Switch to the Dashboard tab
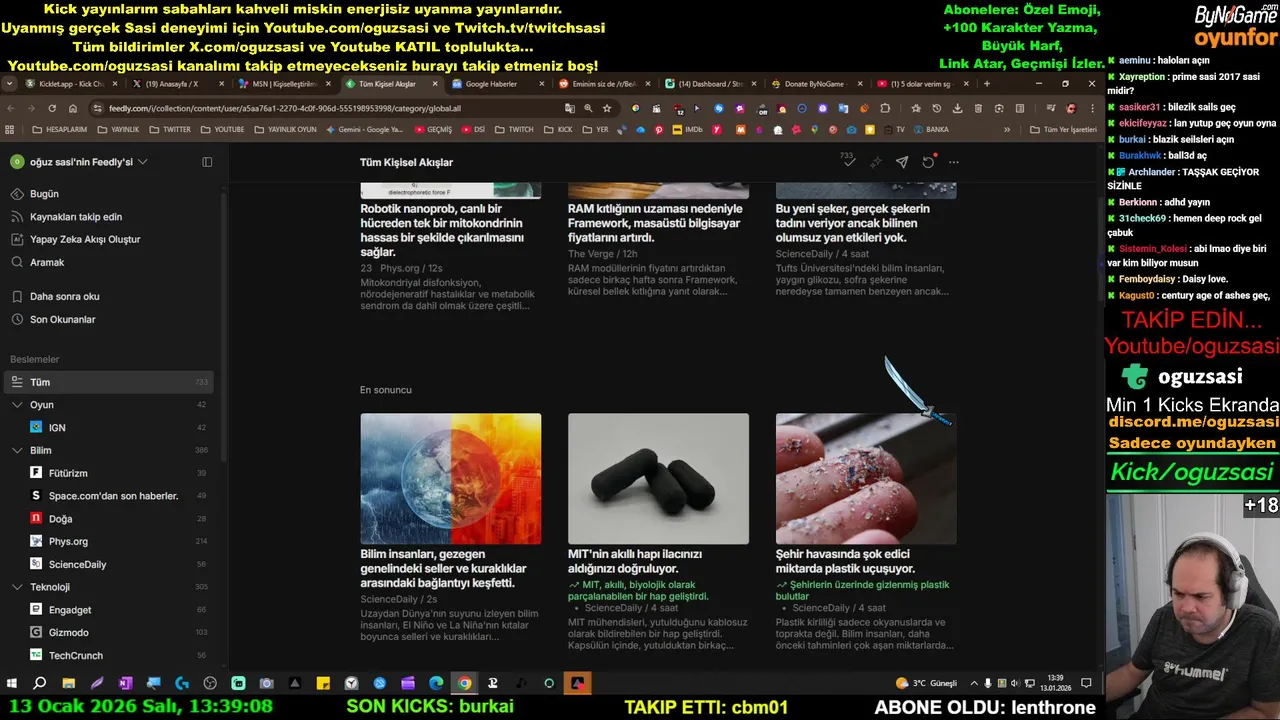 710,84
